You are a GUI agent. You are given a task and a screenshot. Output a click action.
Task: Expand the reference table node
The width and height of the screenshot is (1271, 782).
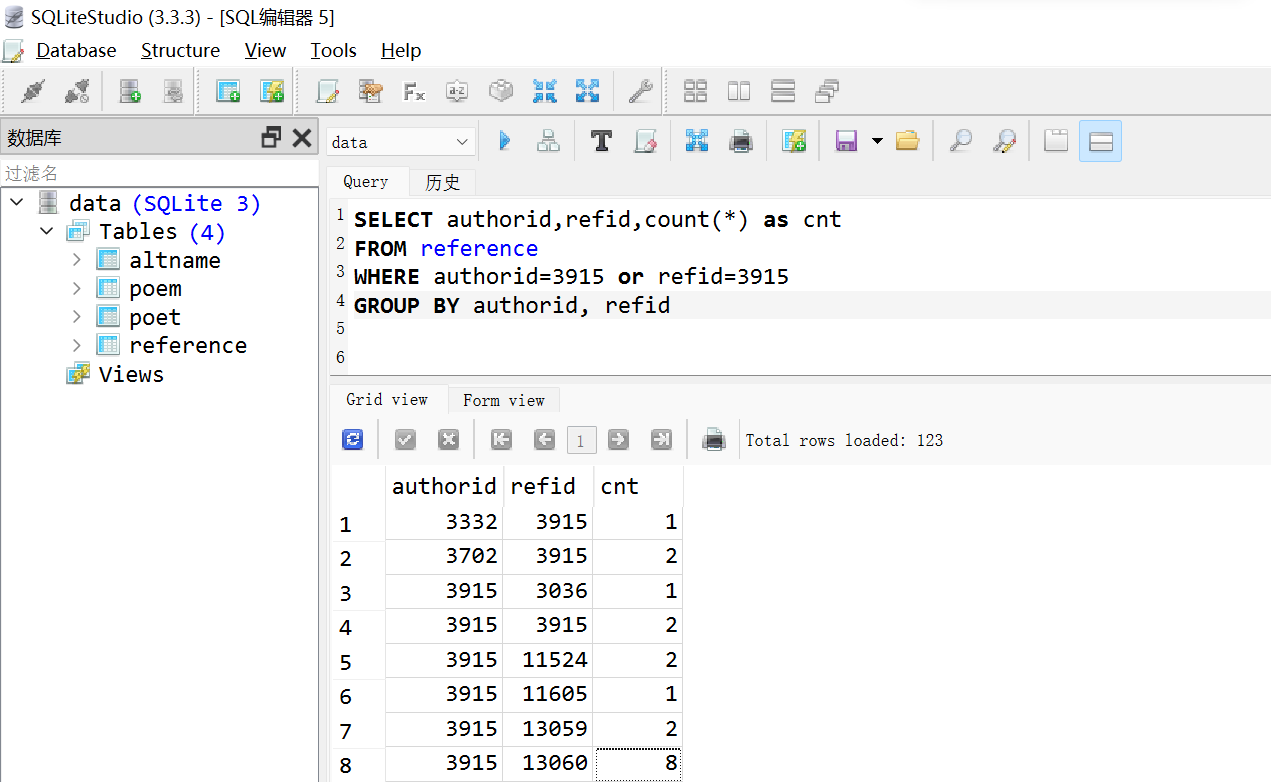click(x=77, y=345)
